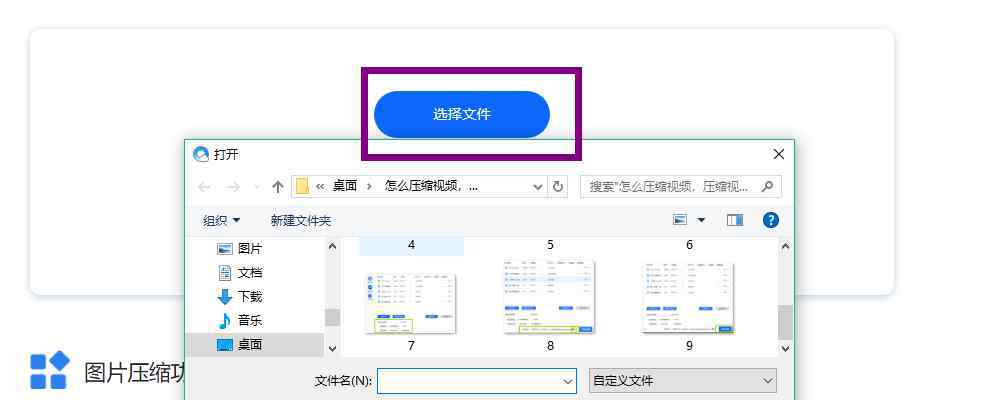Click the folder icon in address bar
986x400 pixels.
[x=302, y=186]
